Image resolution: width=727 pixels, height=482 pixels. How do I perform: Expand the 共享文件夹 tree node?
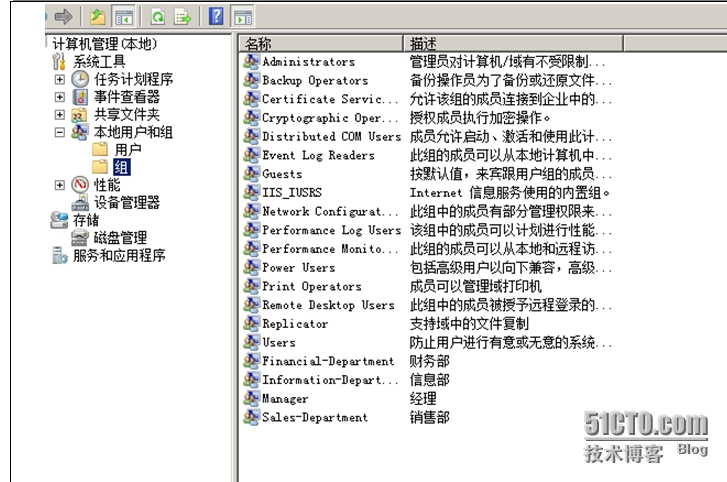click(x=59, y=114)
